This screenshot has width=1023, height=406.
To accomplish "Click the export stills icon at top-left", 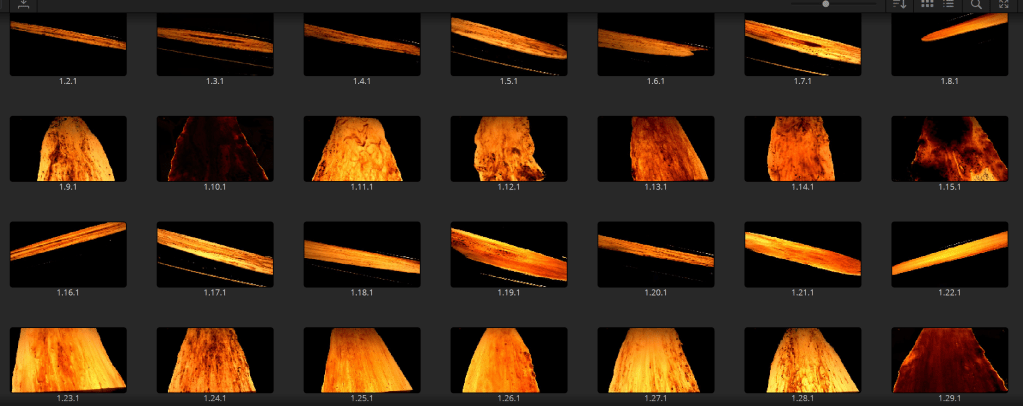I will point(24,5).
